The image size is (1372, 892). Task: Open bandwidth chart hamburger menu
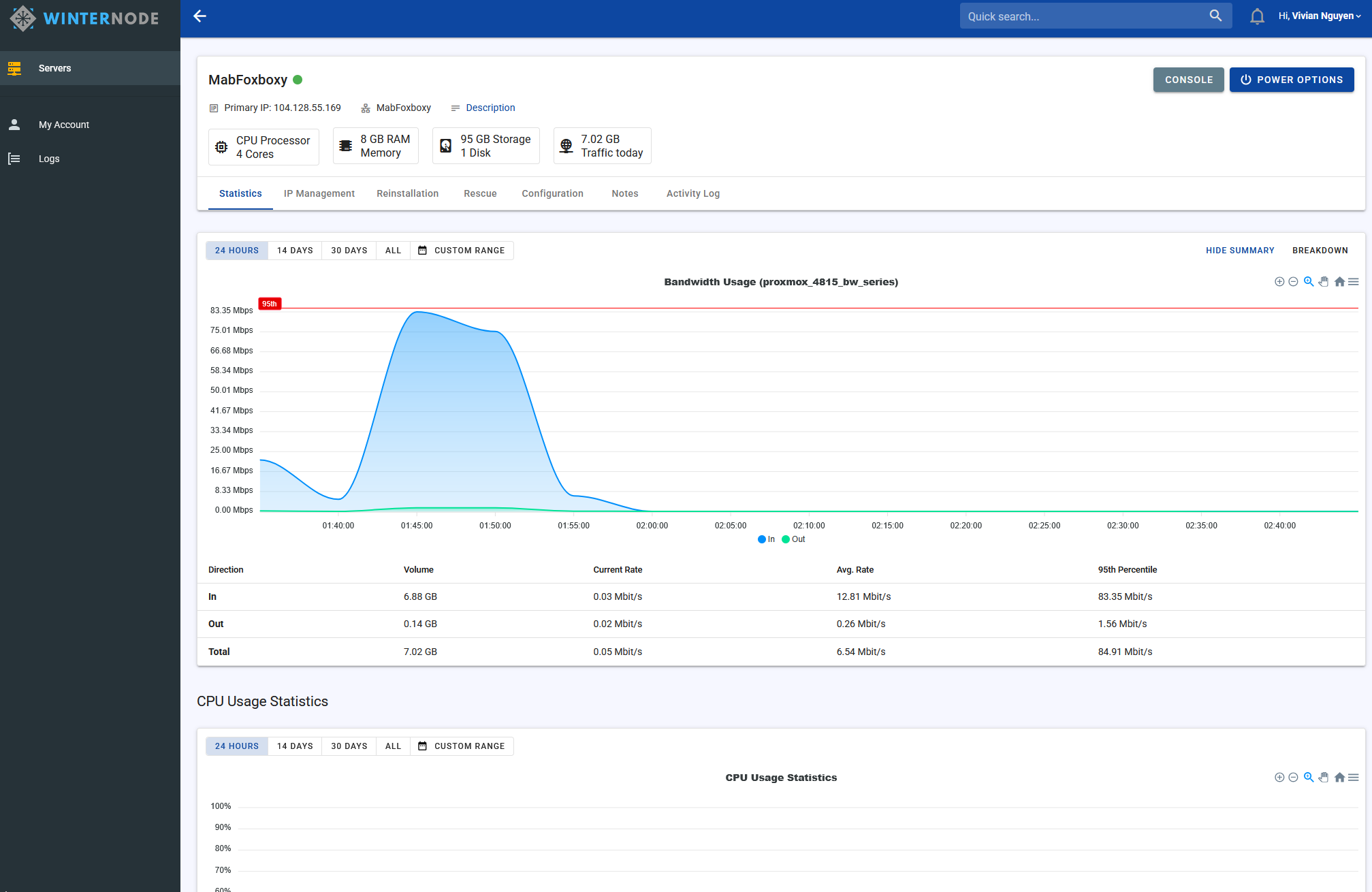point(1354,282)
